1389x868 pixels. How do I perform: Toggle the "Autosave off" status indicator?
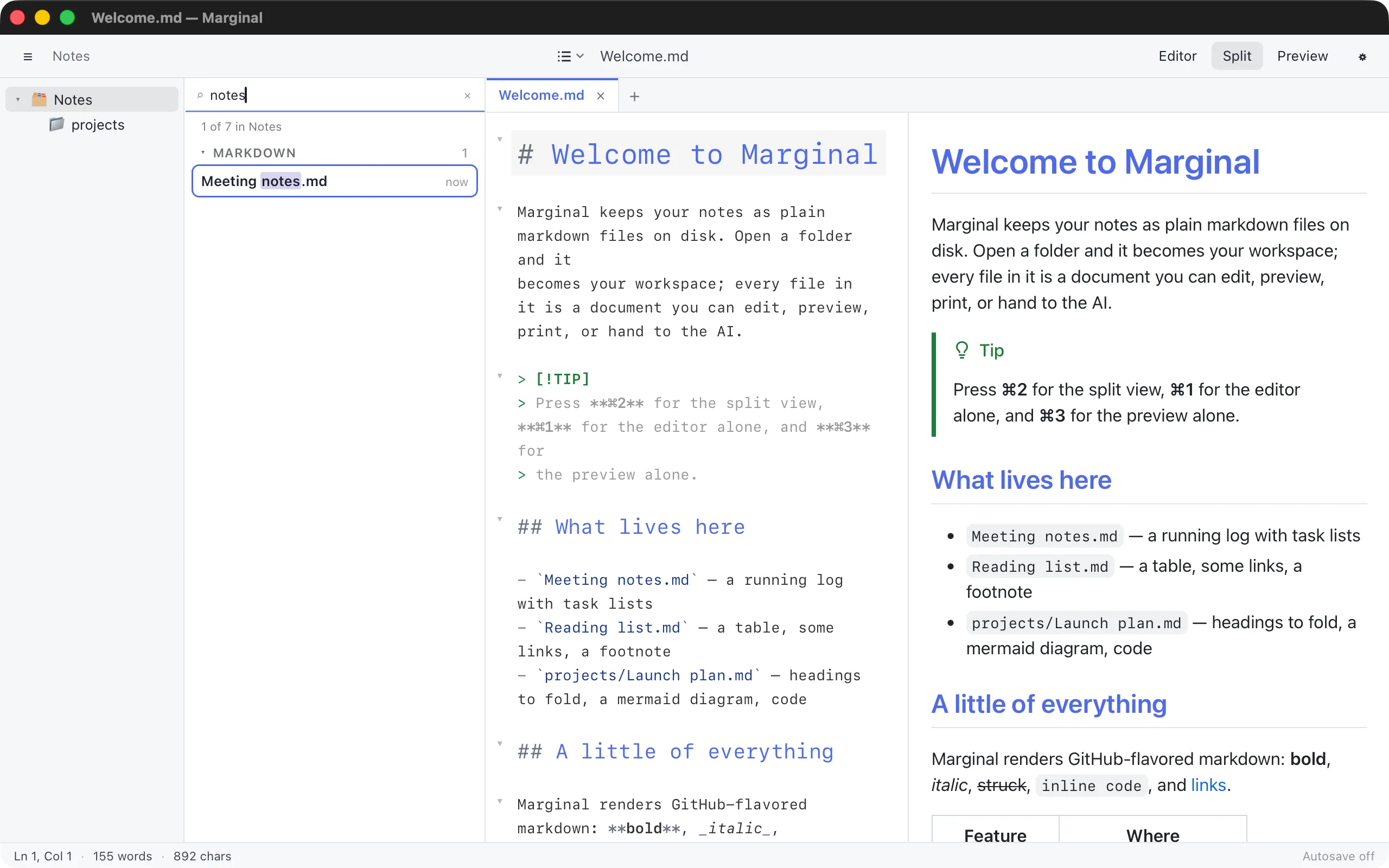[1339, 856]
